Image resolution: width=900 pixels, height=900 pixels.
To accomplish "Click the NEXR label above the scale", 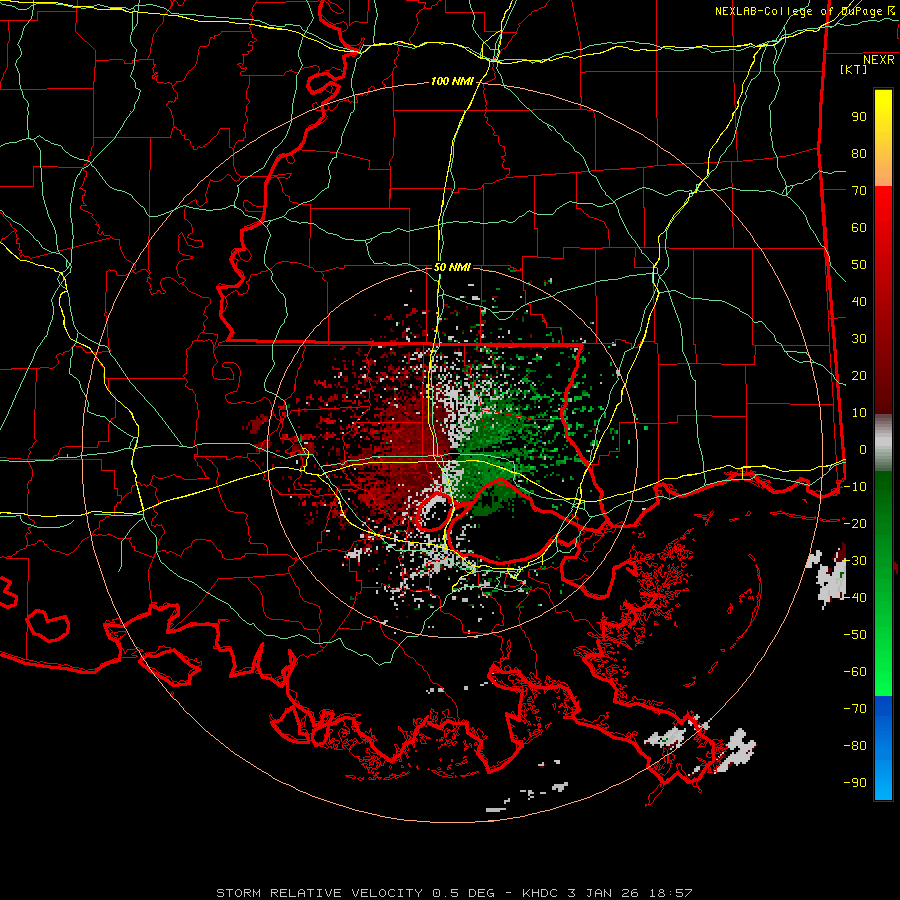I will [x=879, y=60].
